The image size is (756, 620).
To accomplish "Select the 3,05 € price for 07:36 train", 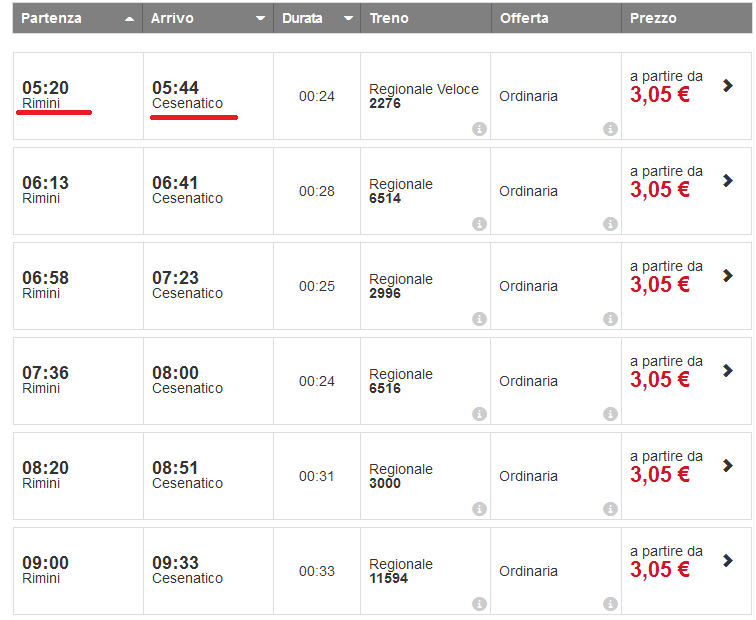I will [x=660, y=380].
